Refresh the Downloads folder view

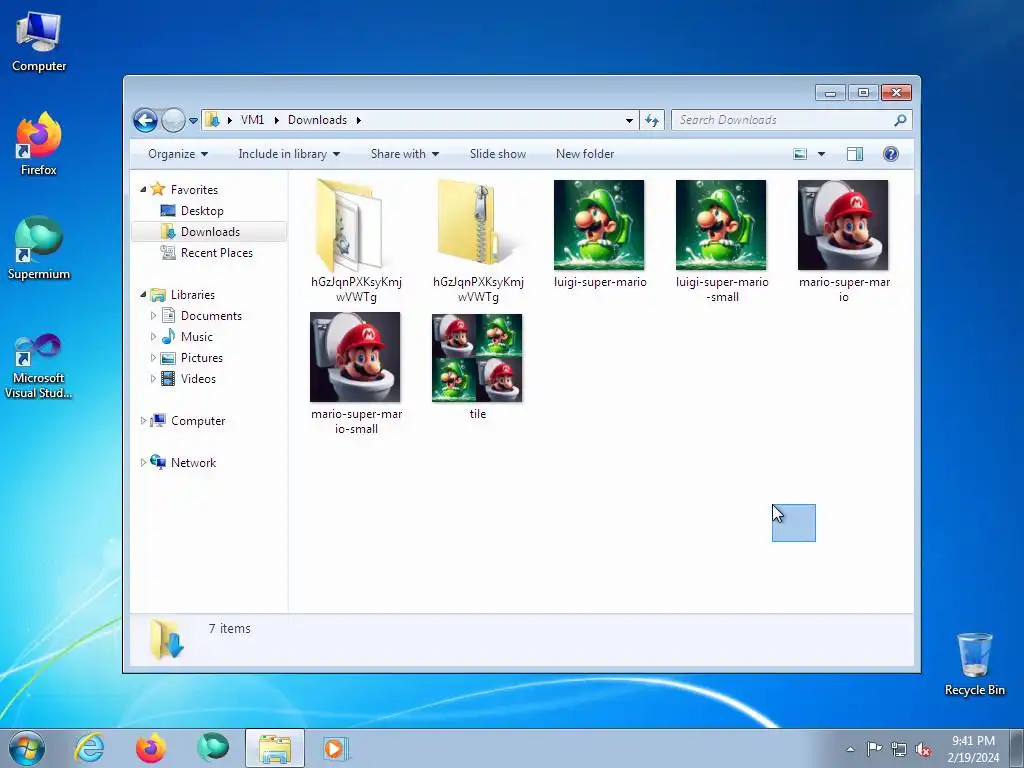pos(652,120)
